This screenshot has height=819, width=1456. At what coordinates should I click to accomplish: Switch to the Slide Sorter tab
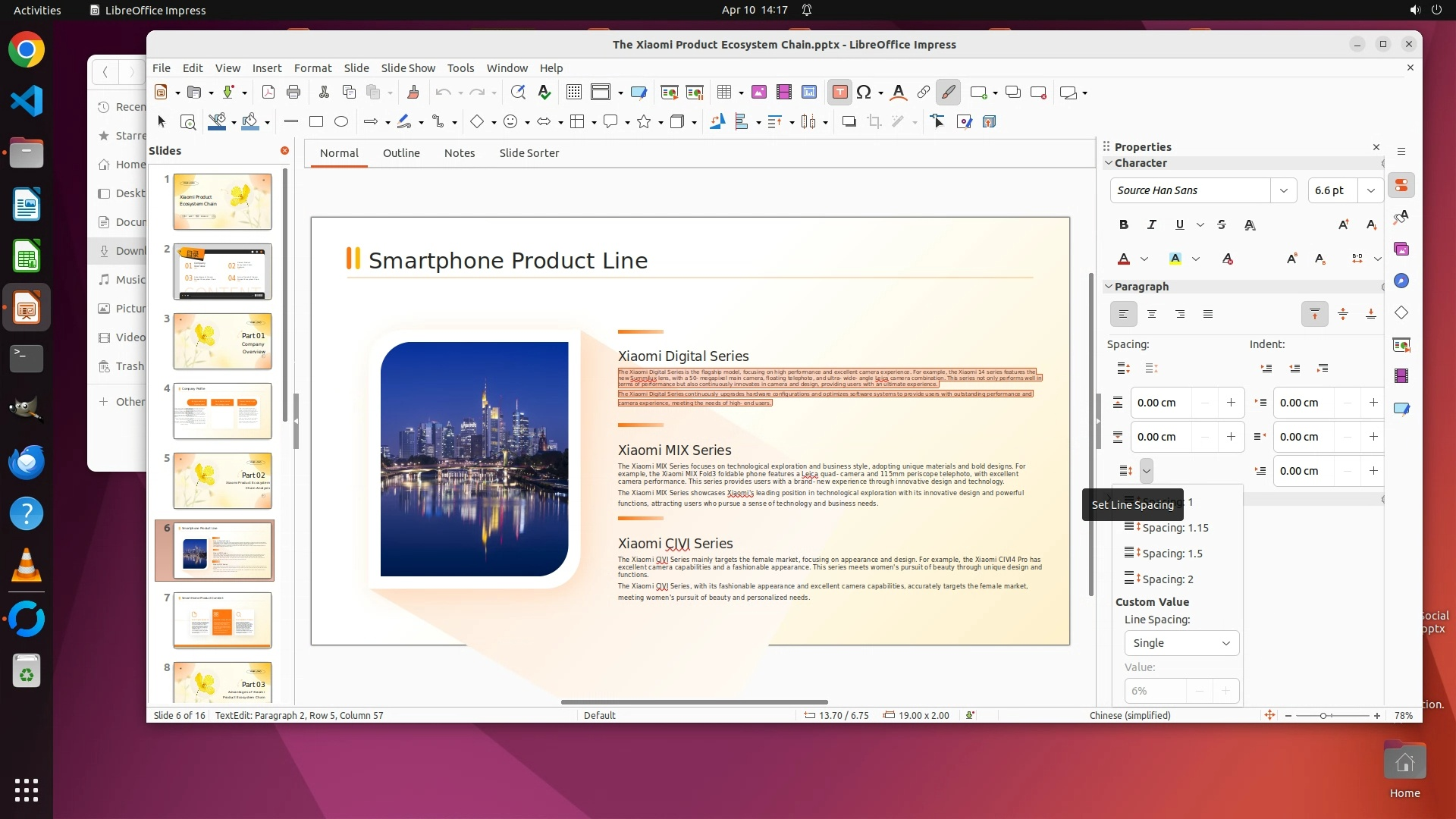pyautogui.click(x=529, y=153)
